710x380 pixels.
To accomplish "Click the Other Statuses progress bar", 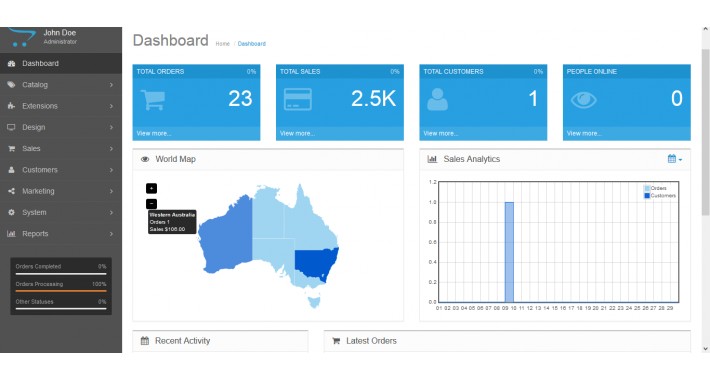I will point(61,309).
